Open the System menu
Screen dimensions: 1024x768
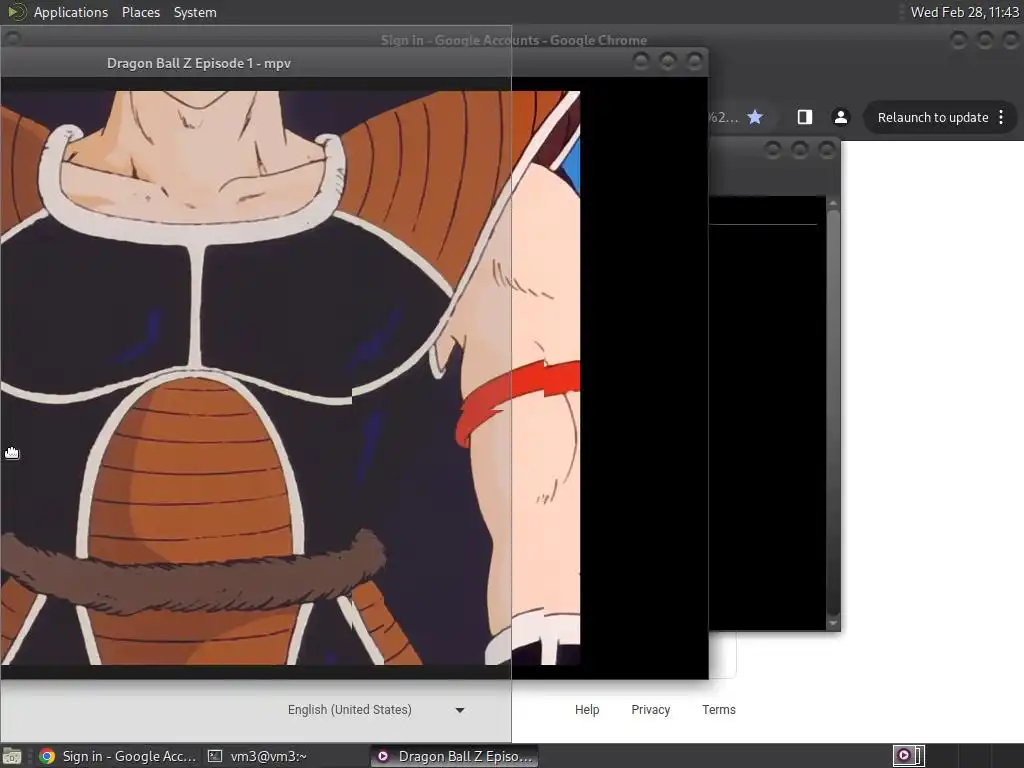(x=195, y=12)
